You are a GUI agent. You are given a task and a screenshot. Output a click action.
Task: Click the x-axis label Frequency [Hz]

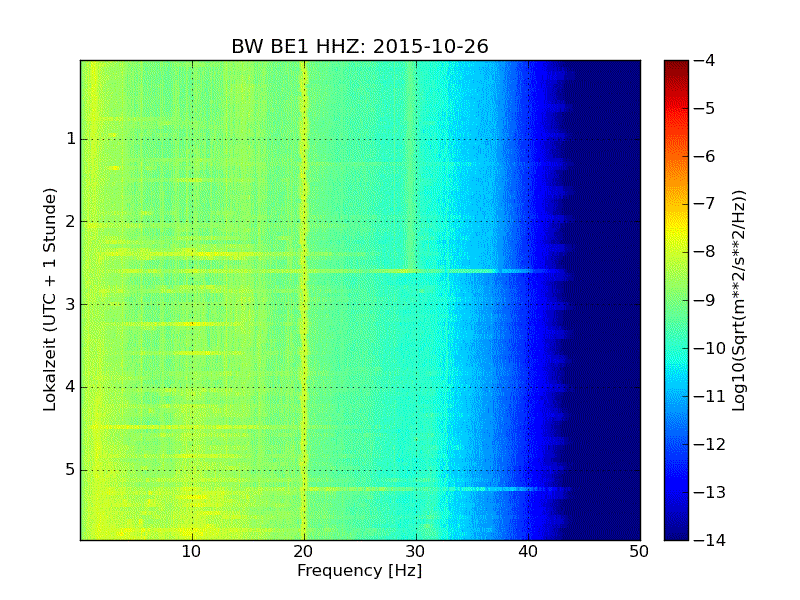coord(360,570)
